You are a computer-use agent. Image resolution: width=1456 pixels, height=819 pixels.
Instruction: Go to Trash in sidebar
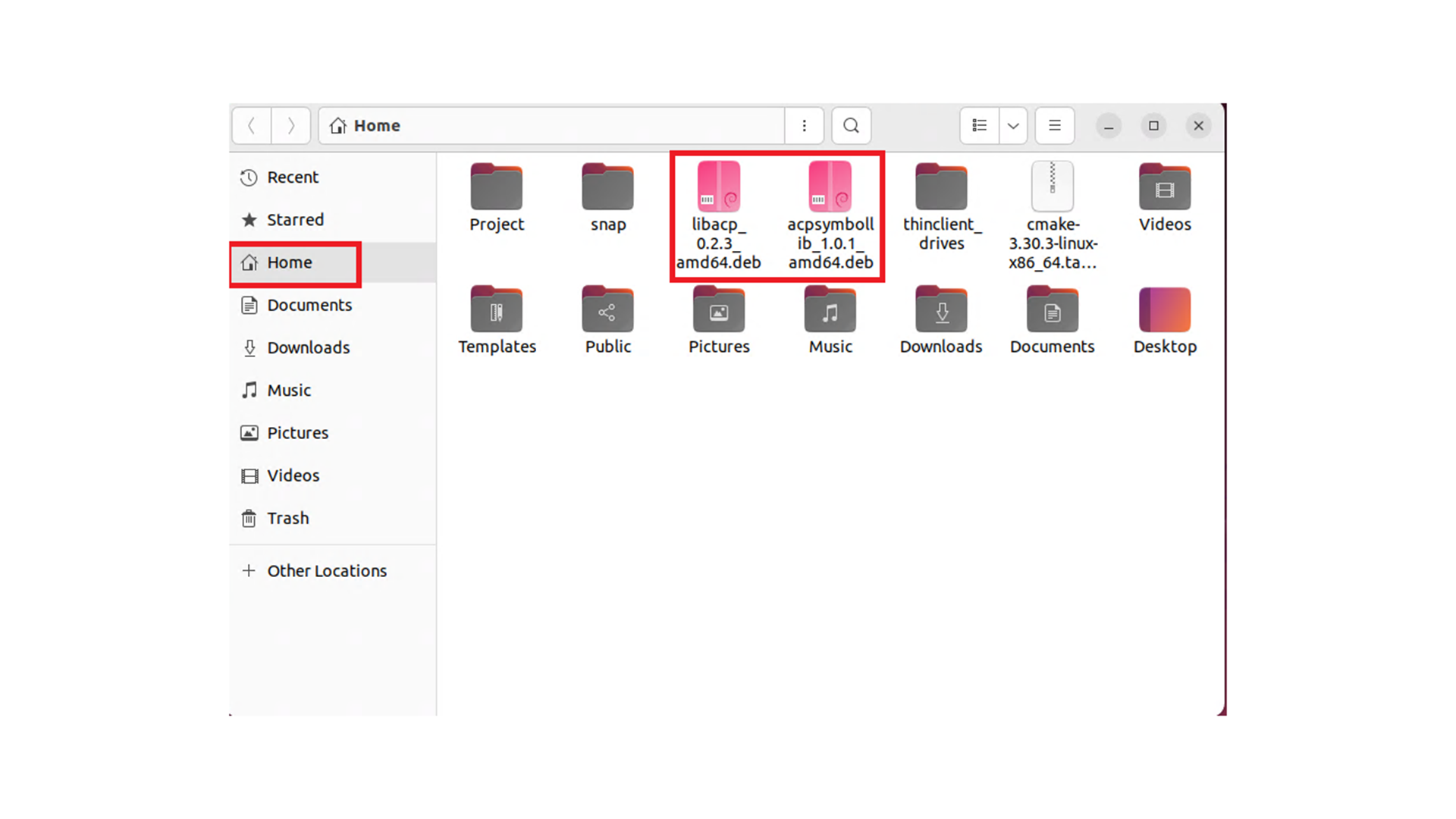coord(287,518)
